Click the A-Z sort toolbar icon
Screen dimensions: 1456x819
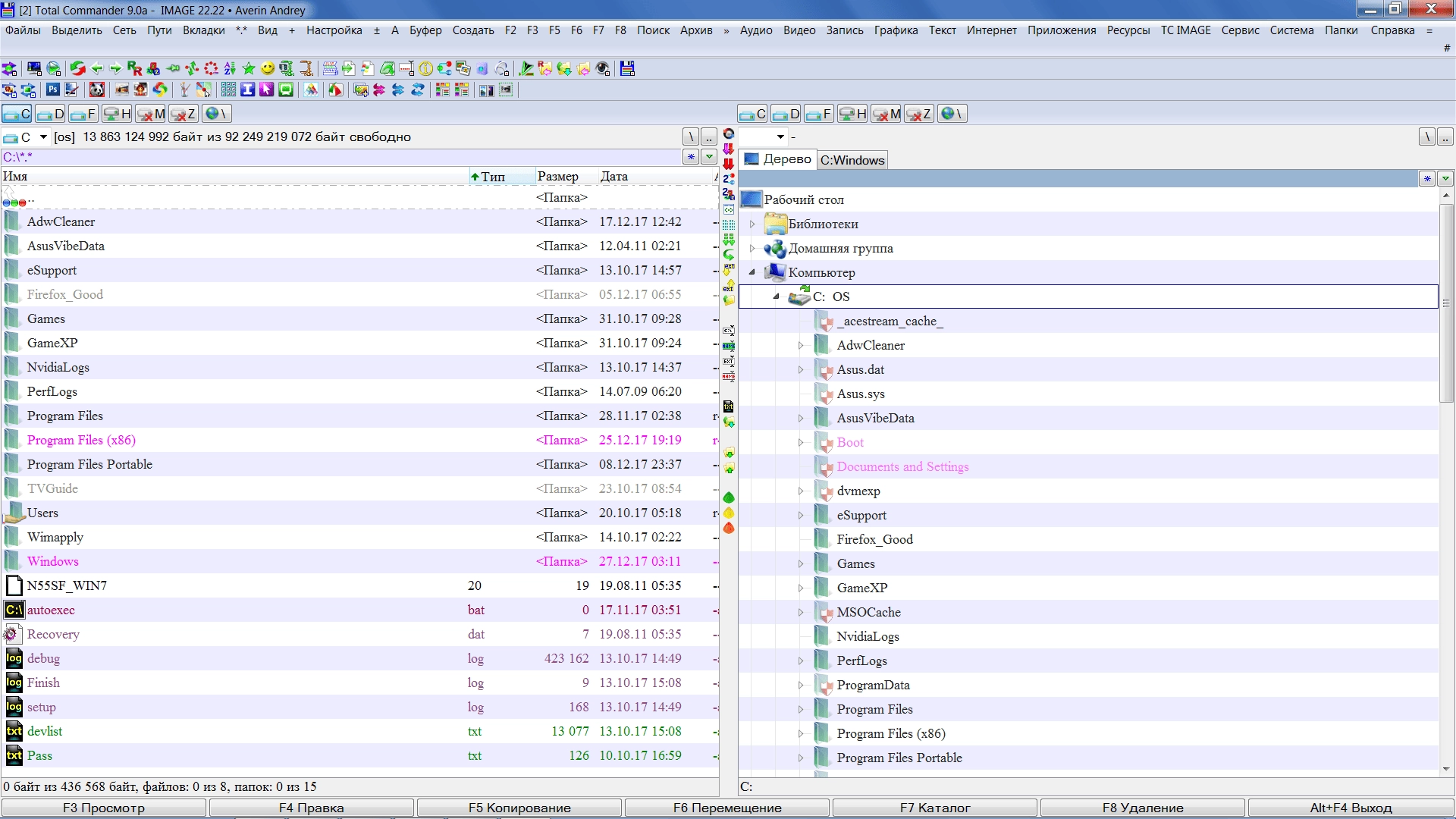[230, 68]
